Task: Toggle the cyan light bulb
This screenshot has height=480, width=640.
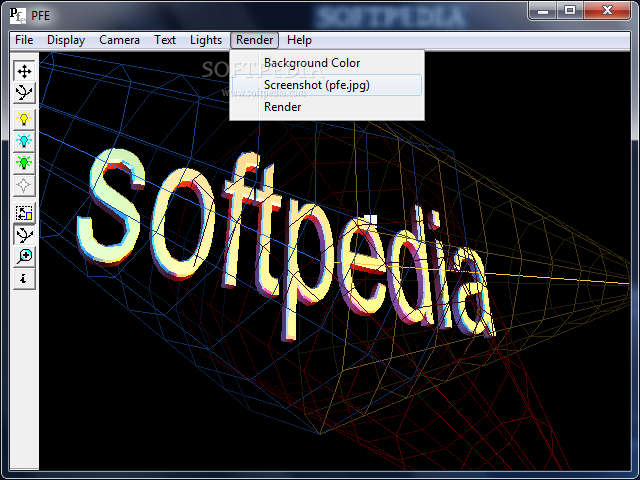Action: (x=24, y=141)
